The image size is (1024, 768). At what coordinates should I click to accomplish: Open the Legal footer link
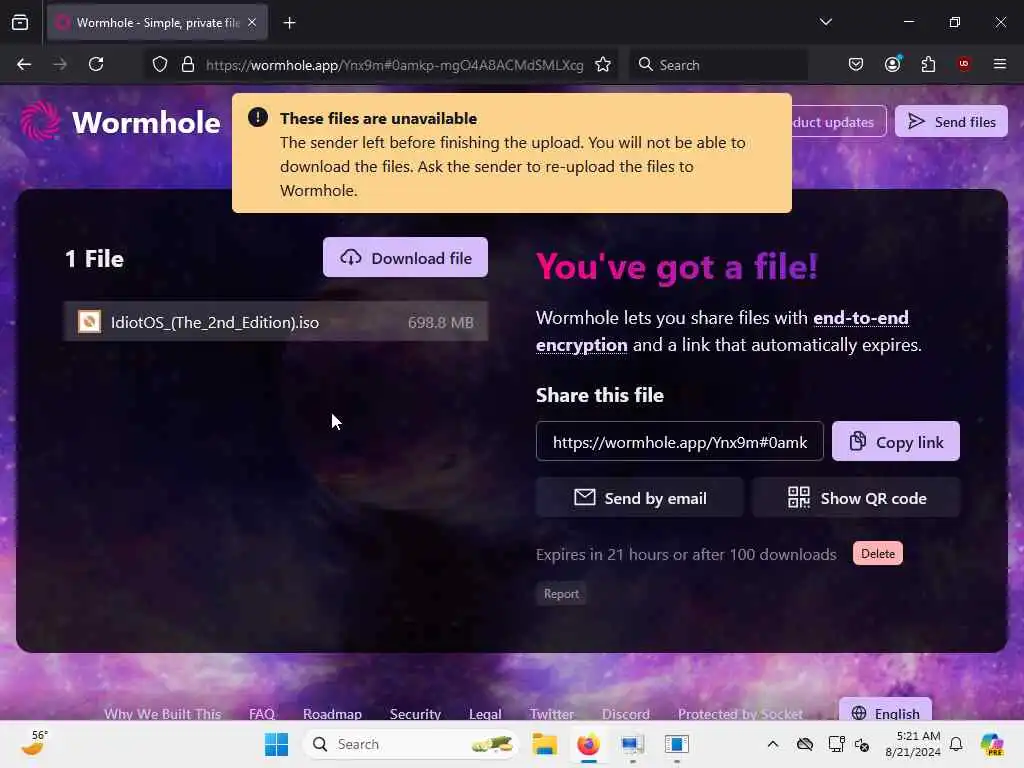485,713
